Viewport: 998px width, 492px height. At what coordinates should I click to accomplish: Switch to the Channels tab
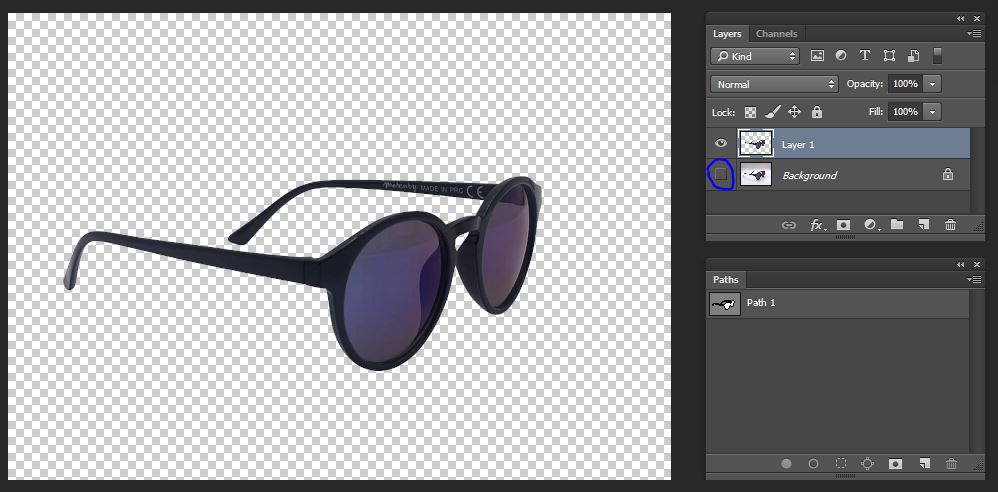(777, 34)
